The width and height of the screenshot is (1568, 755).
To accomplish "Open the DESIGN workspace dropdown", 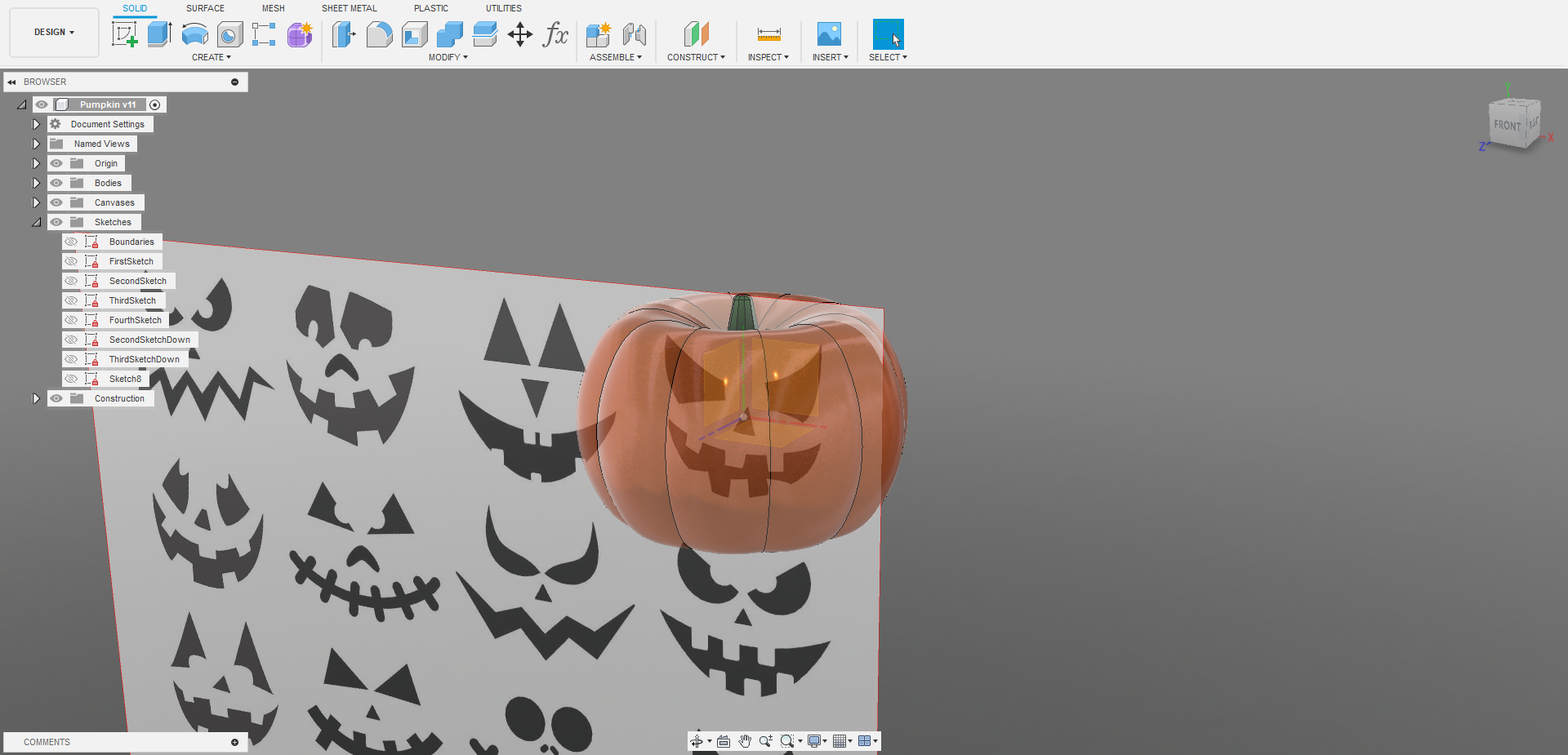I will point(54,33).
